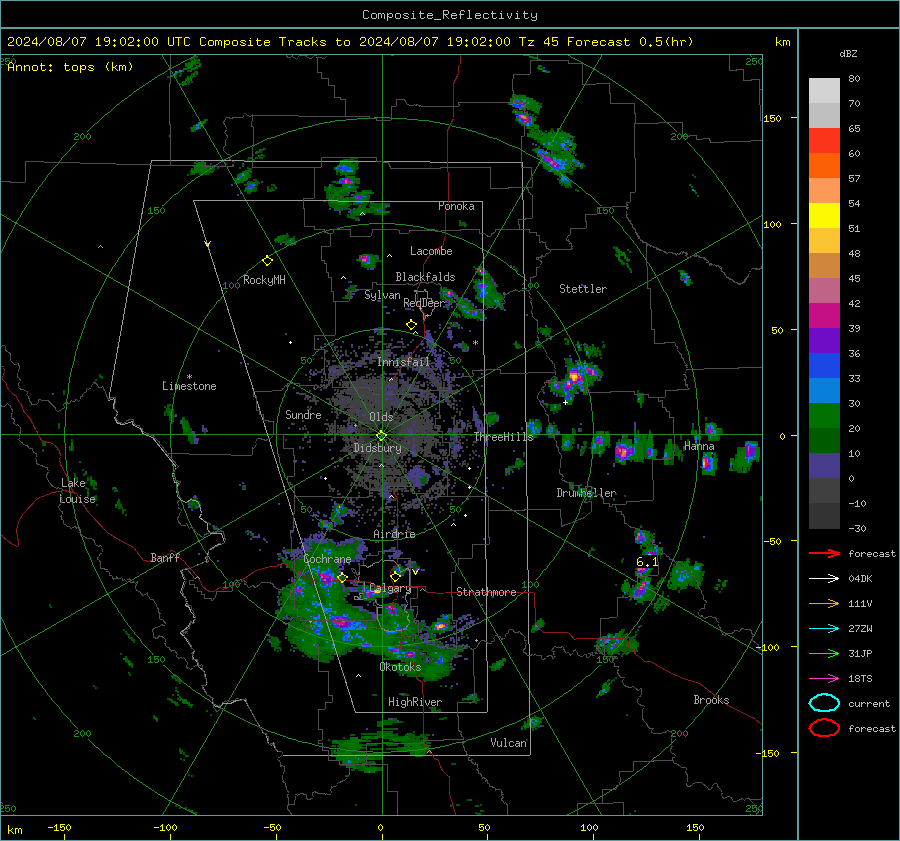Click the 30 dBZ blue color swatch

point(824,390)
